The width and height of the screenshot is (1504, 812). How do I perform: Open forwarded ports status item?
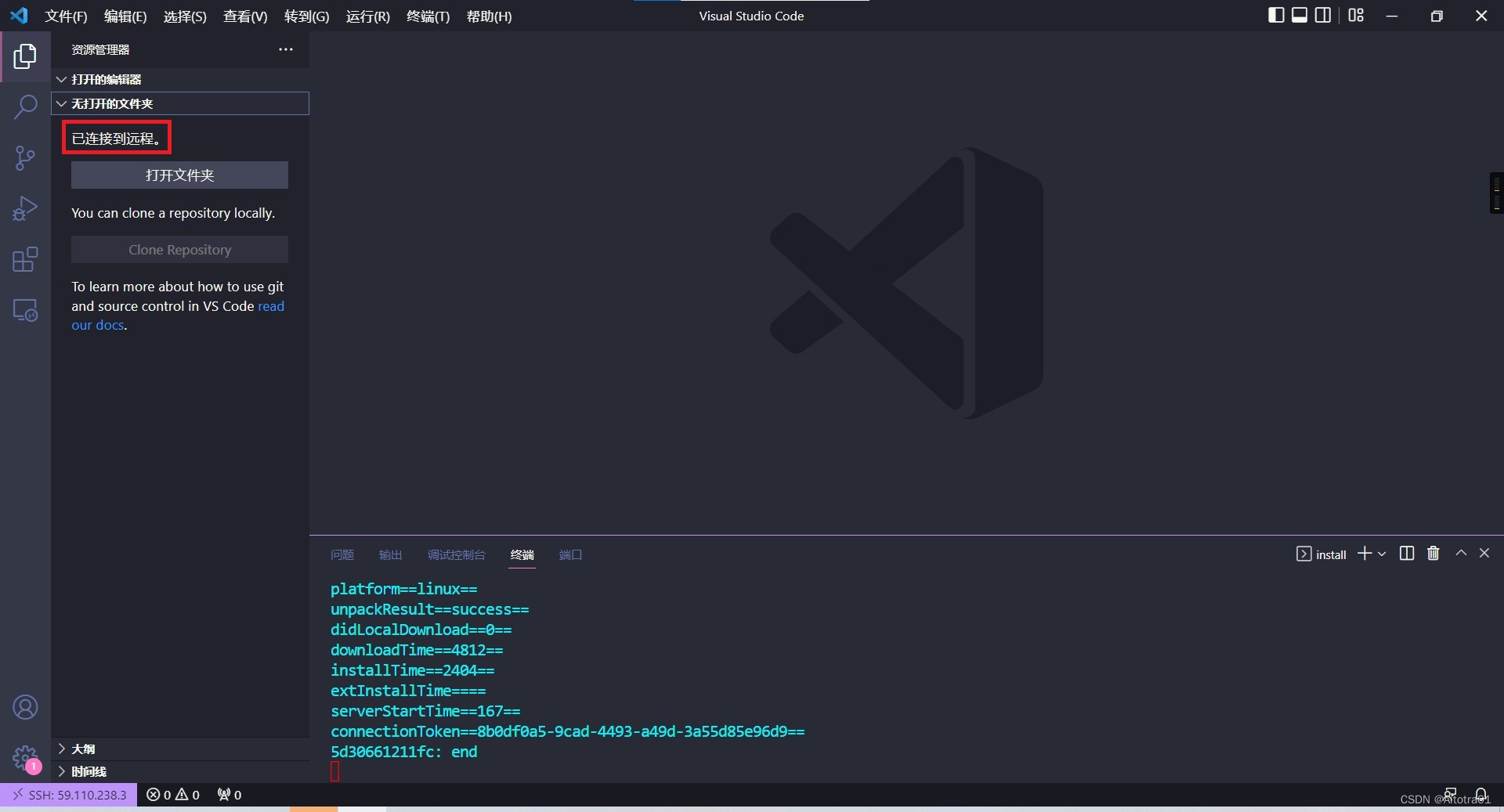click(230, 795)
